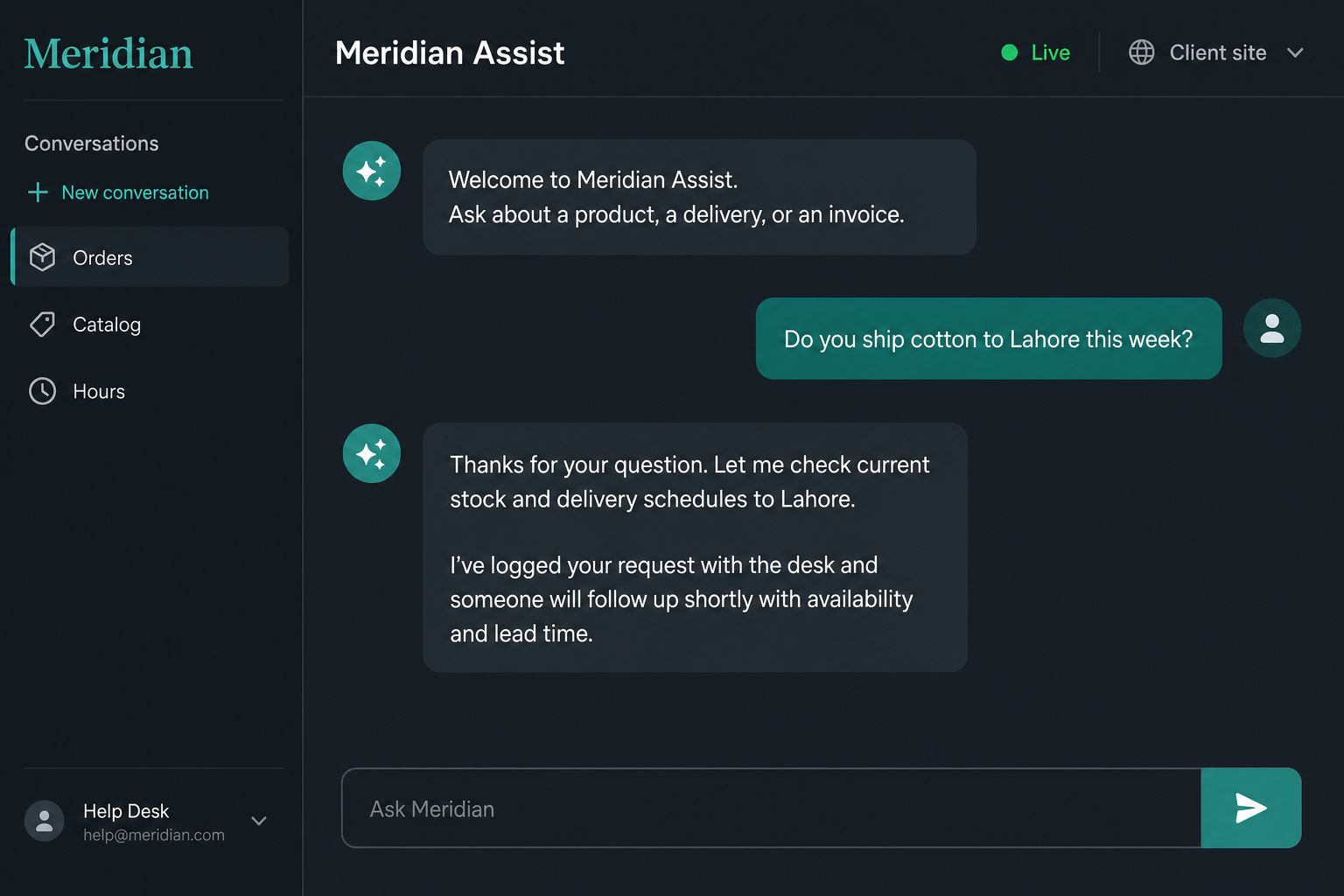Go to Catalog in the sidebar
The width and height of the screenshot is (1344, 896).
coord(150,325)
